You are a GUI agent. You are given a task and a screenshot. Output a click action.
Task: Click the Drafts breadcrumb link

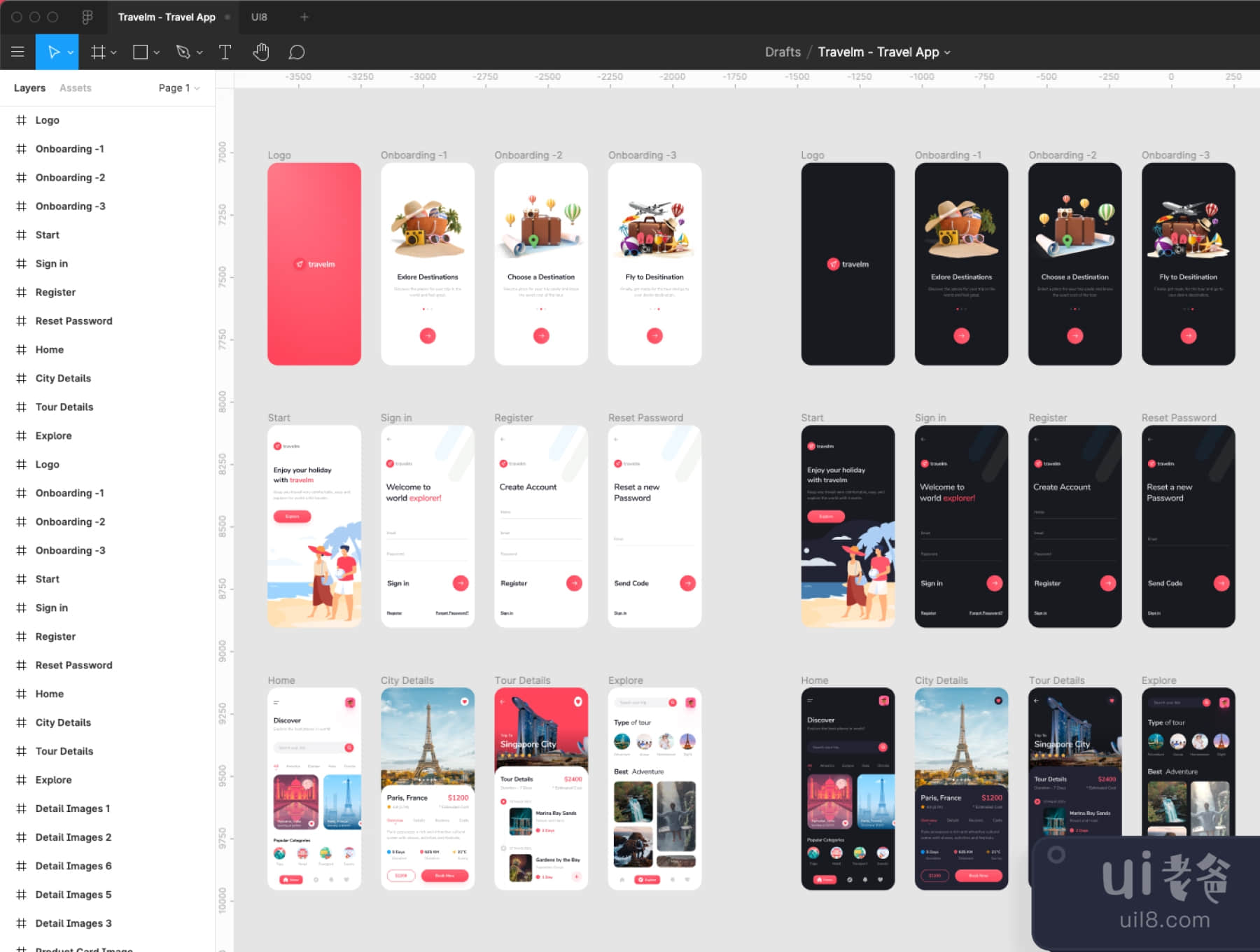click(782, 52)
